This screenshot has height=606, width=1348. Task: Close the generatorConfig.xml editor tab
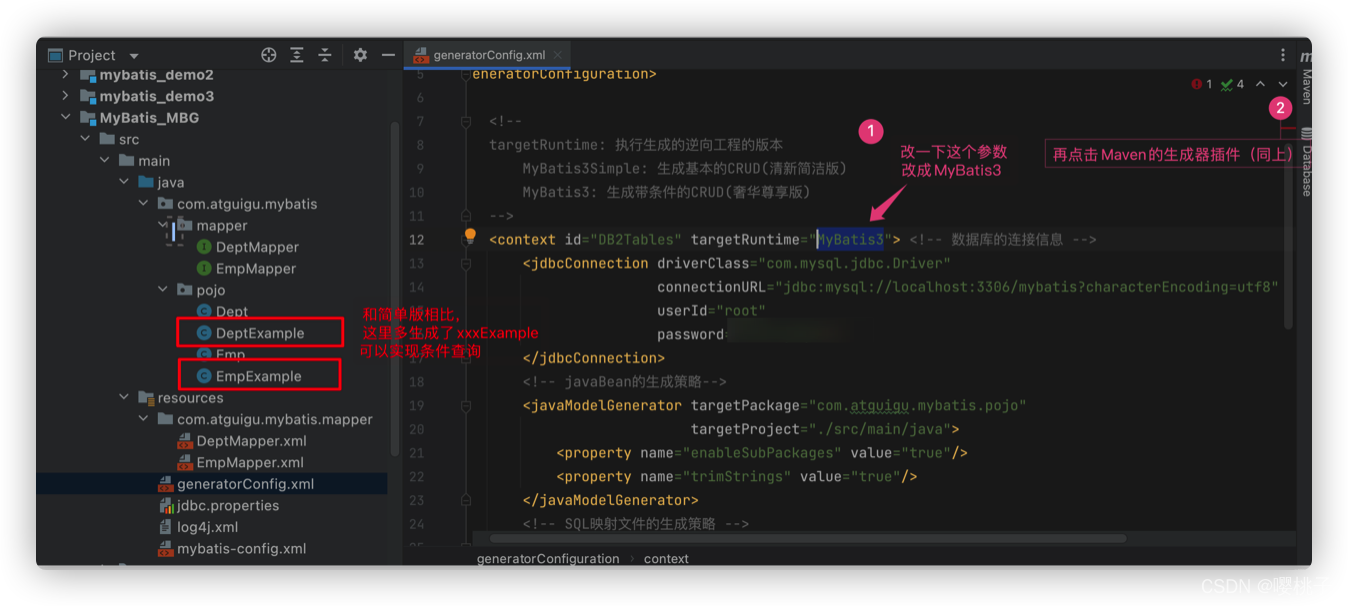(558, 55)
